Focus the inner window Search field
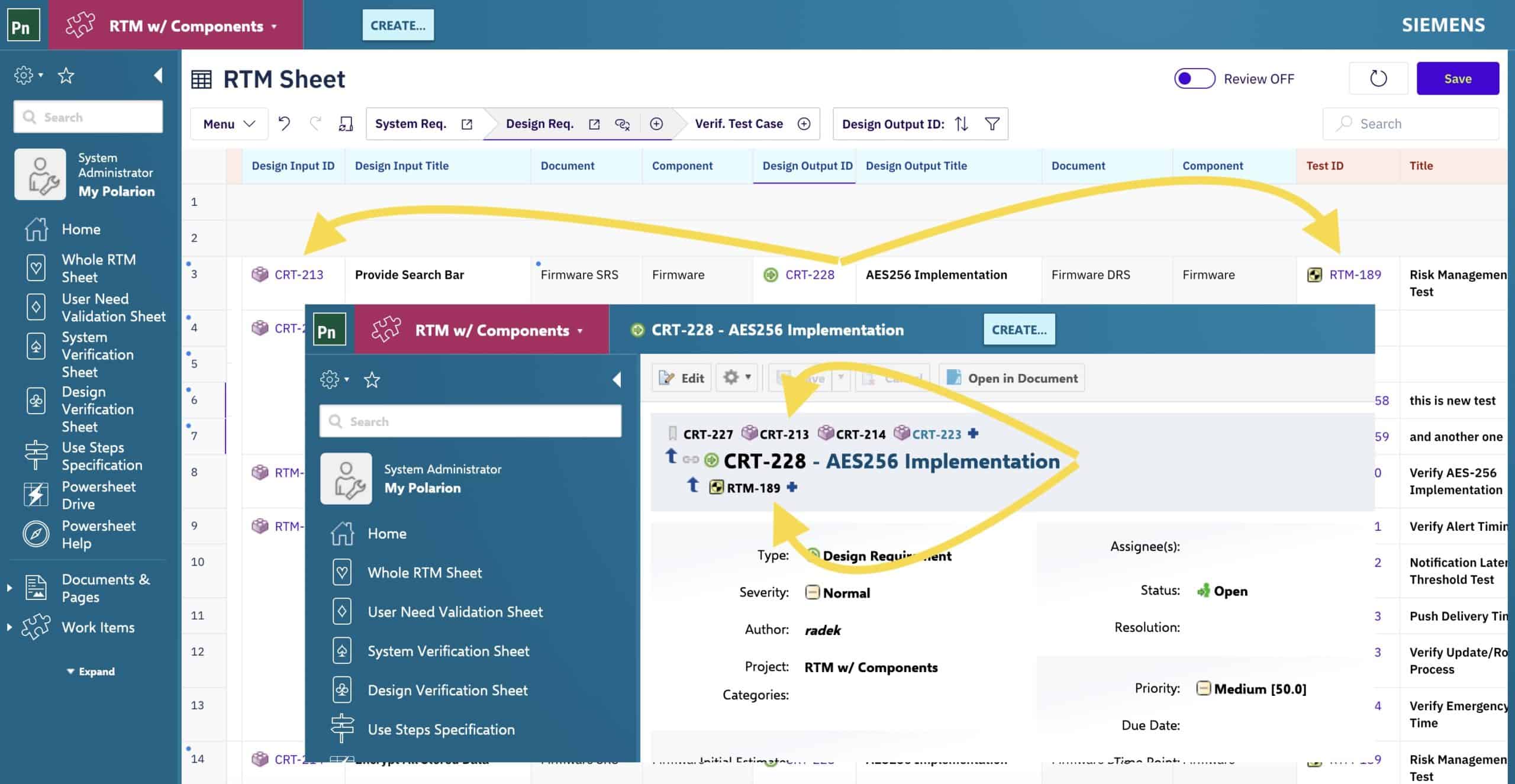The height and width of the screenshot is (784, 1515). click(470, 421)
